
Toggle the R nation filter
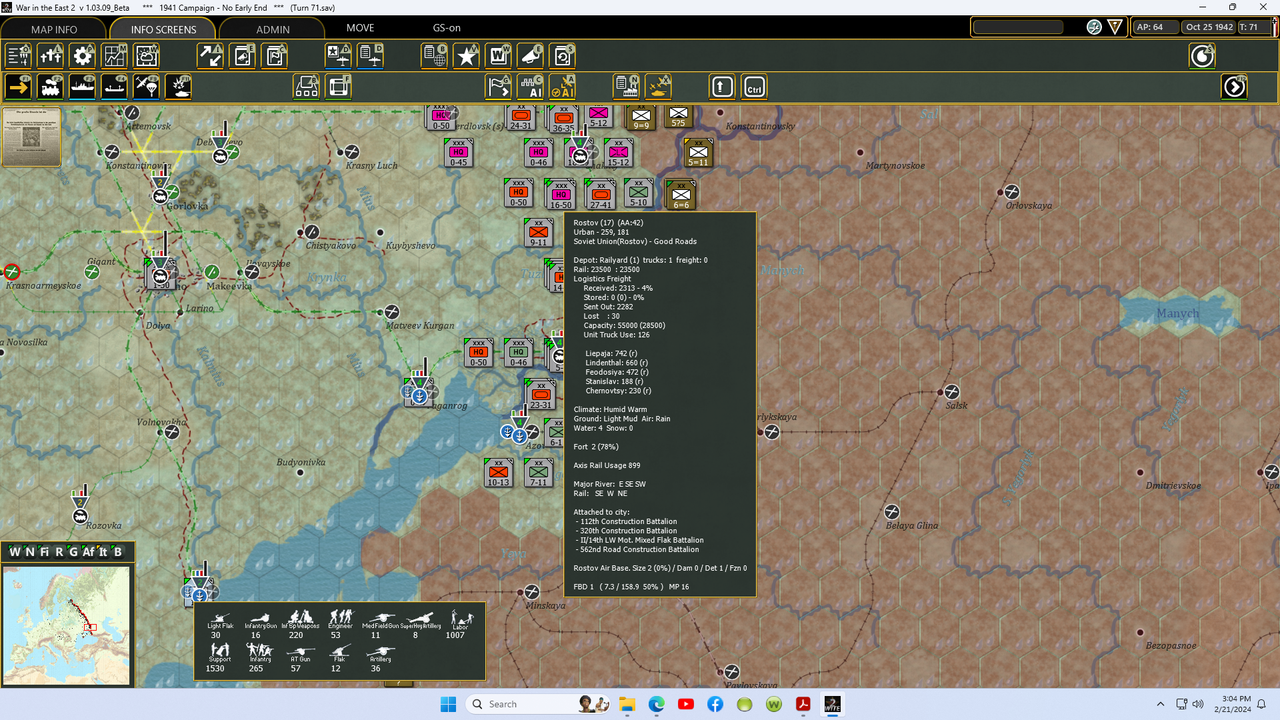click(59, 552)
